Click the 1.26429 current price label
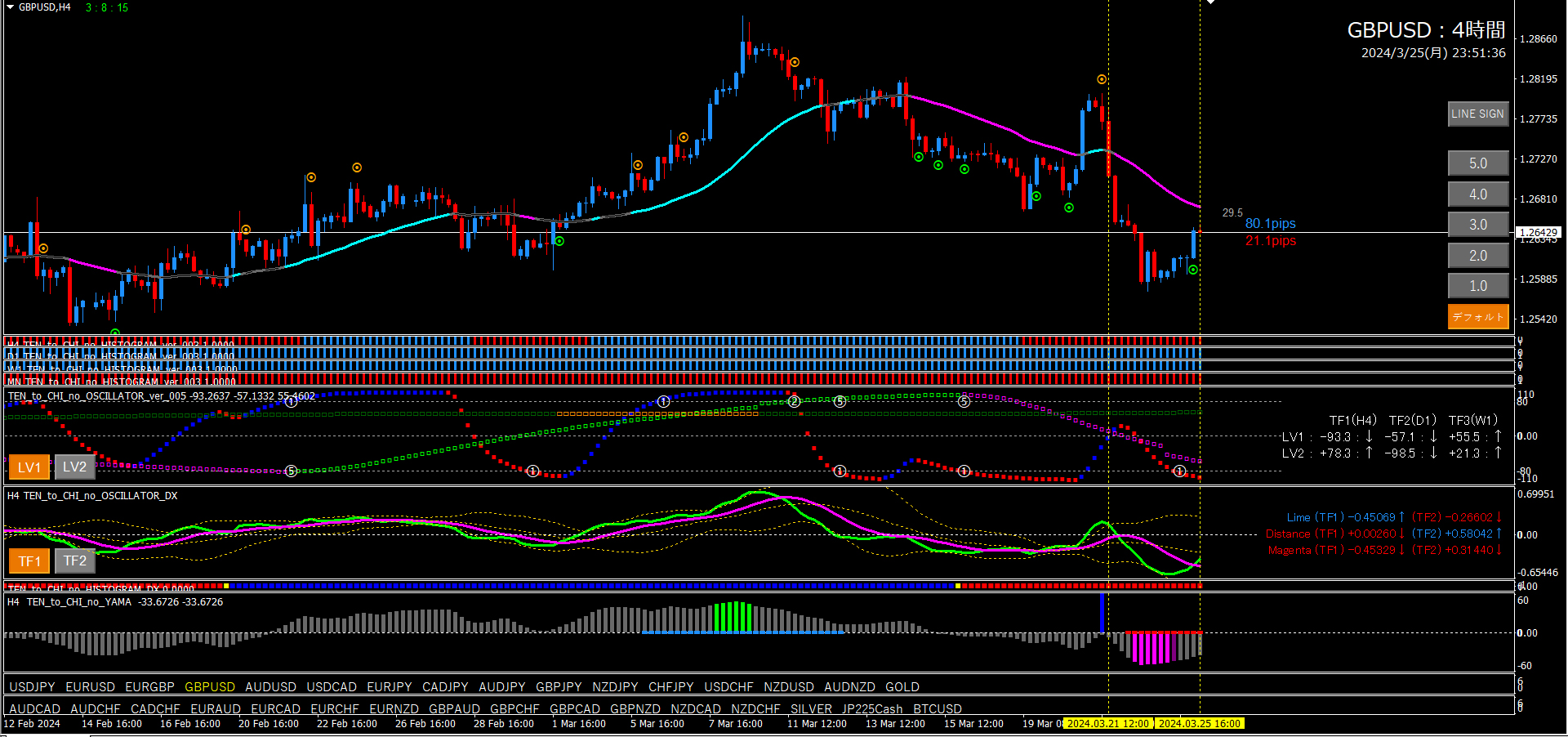Image resolution: width=1568 pixels, height=737 pixels. point(1538,233)
